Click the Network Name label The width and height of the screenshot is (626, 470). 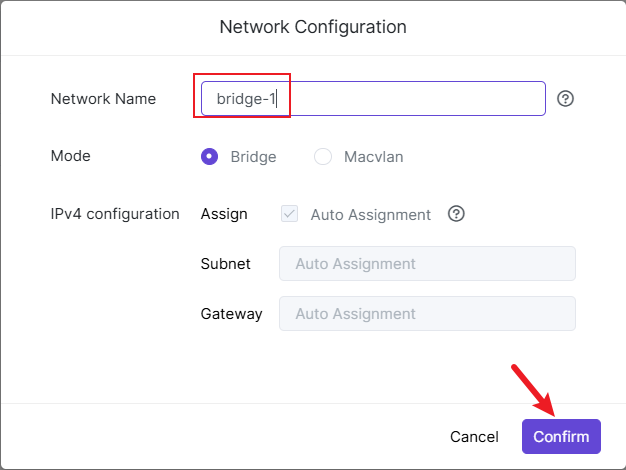tap(103, 99)
